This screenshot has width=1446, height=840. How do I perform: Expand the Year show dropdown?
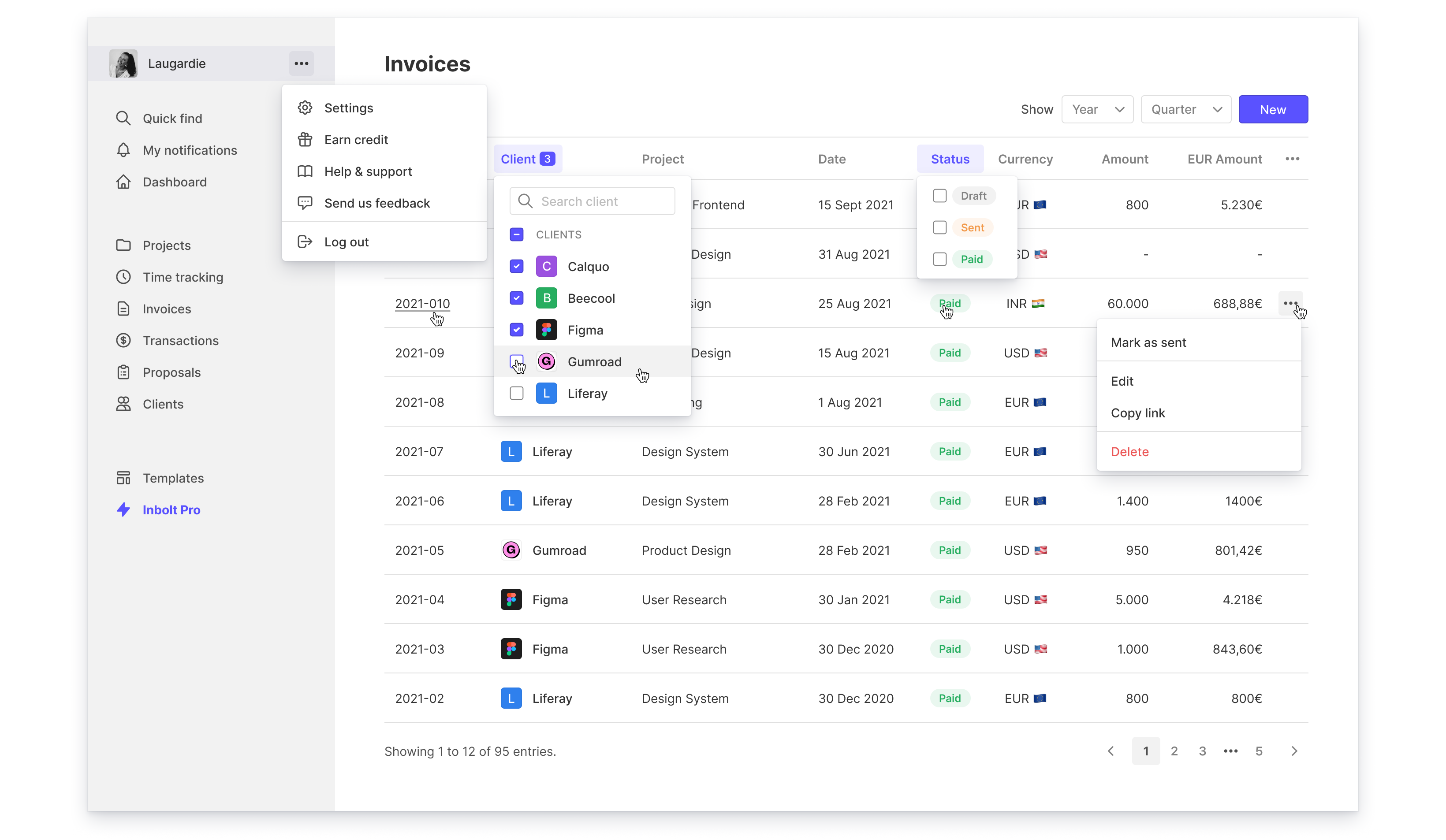pyautogui.click(x=1097, y=109)
